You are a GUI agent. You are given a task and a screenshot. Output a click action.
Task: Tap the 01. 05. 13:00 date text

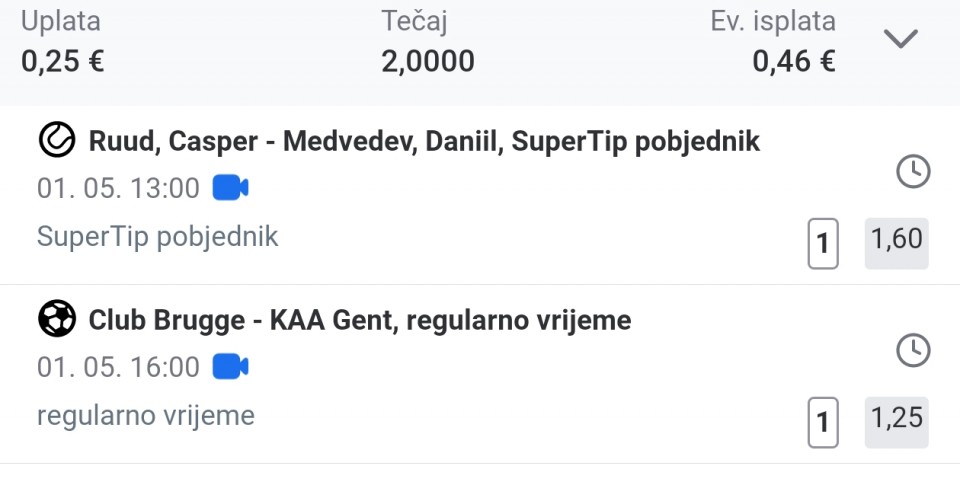[x=118, y=188]
